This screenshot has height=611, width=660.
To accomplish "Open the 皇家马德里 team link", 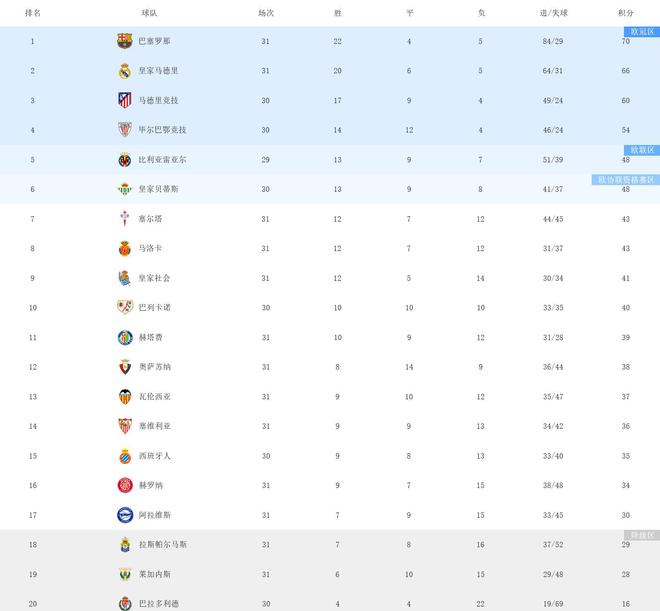I will click(158, 71).
